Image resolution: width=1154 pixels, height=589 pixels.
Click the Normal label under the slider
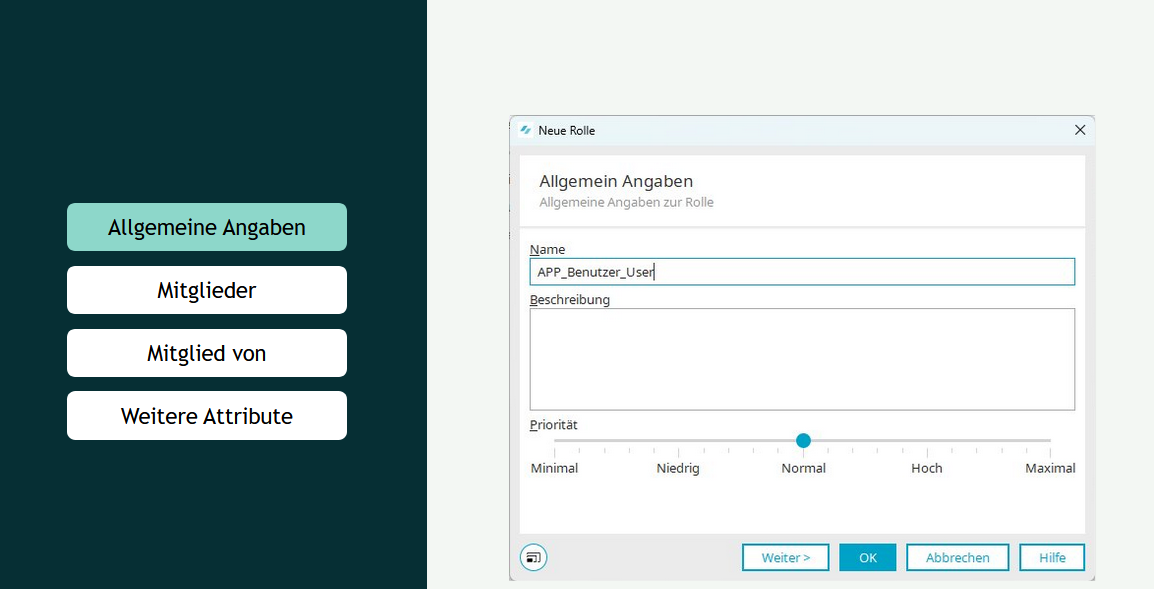click(803, 468)
